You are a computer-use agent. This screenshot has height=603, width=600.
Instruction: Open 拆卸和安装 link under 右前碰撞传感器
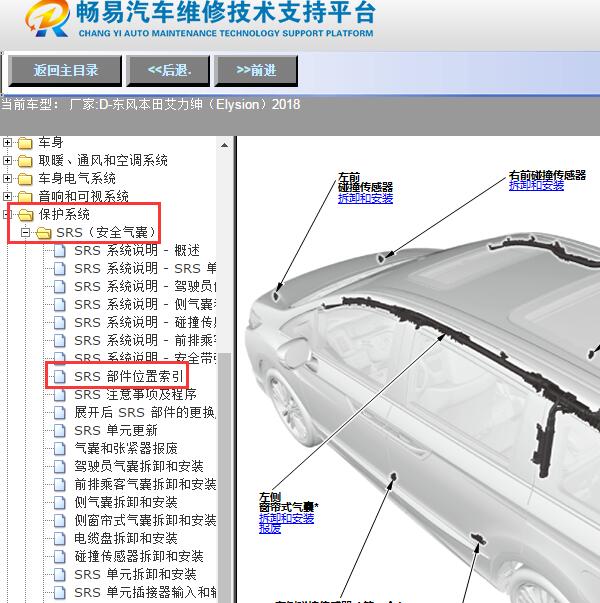[x=536, y=186]
